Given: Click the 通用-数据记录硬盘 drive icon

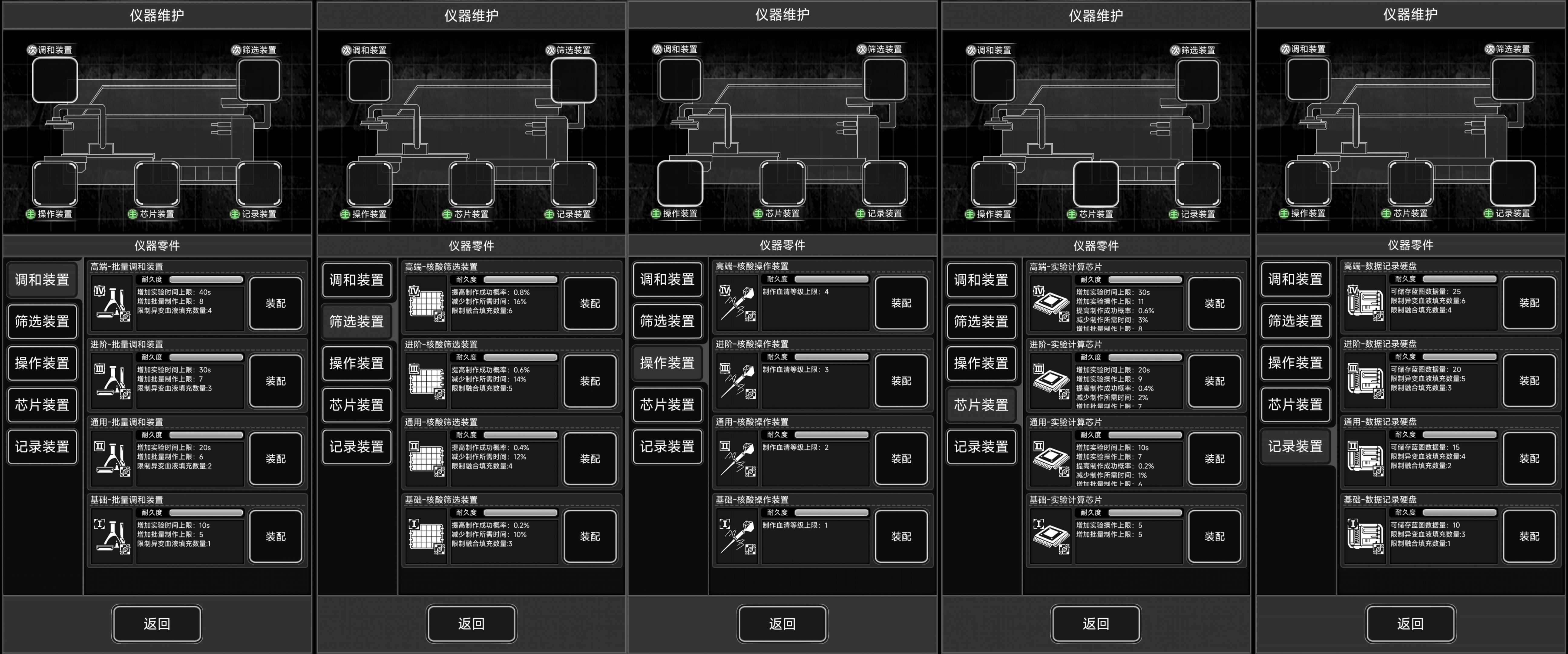Looking at the screenshot, I should pyautogui.click(x=1365, y=458).
